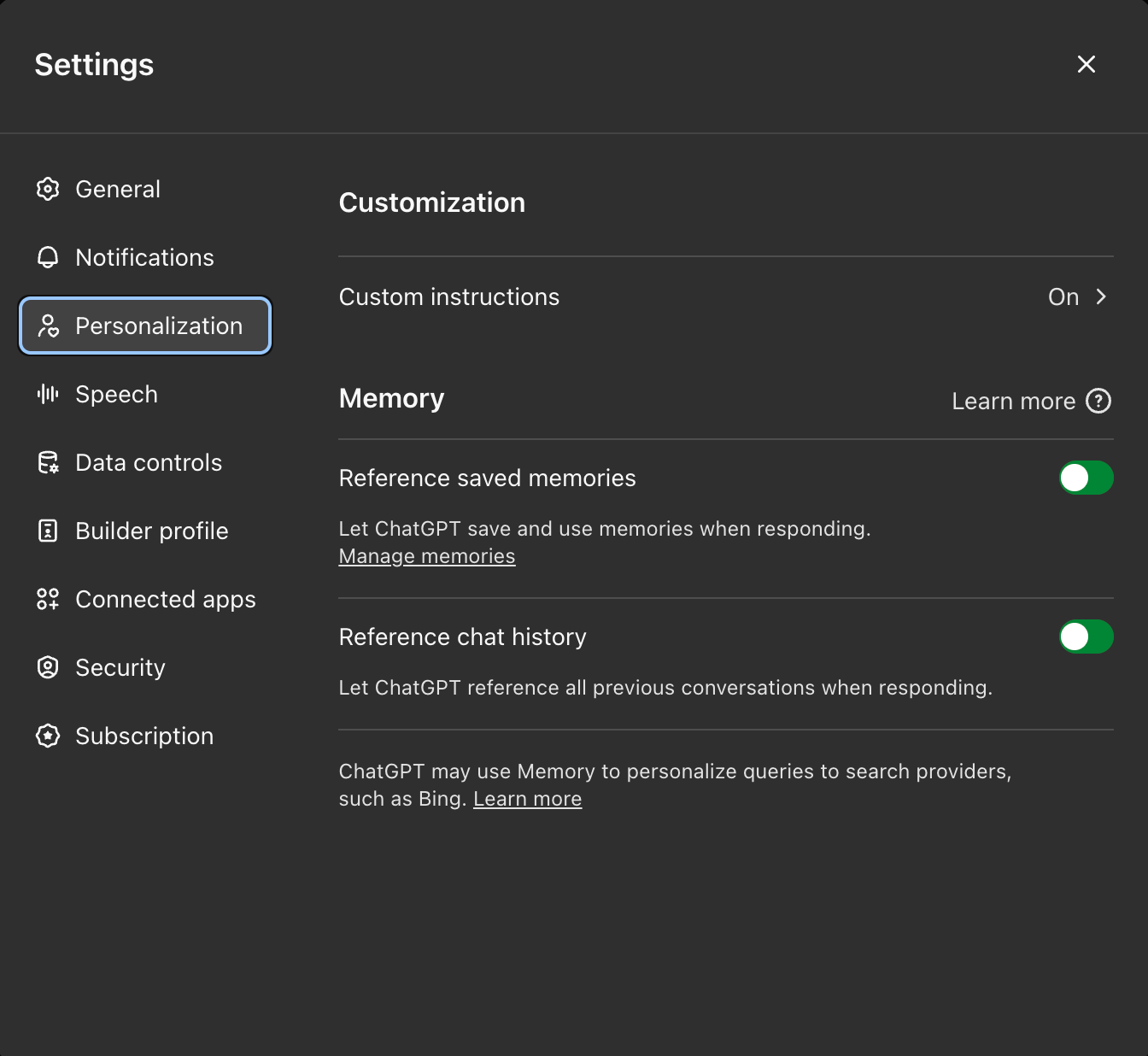Click the Data controls database icon

(48, 462)
